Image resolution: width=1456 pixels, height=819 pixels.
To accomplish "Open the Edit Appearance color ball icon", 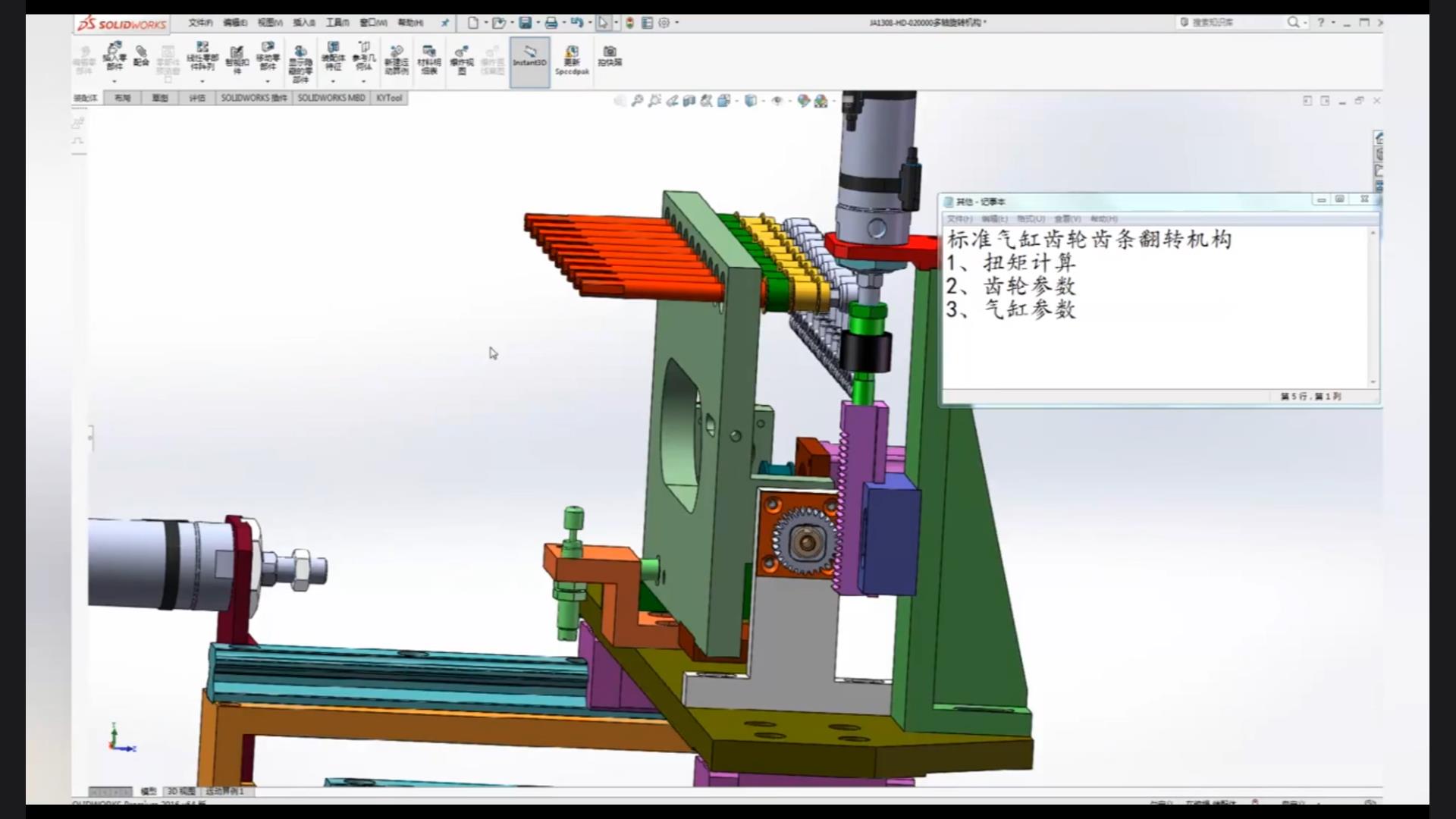I will coord(804,101).
